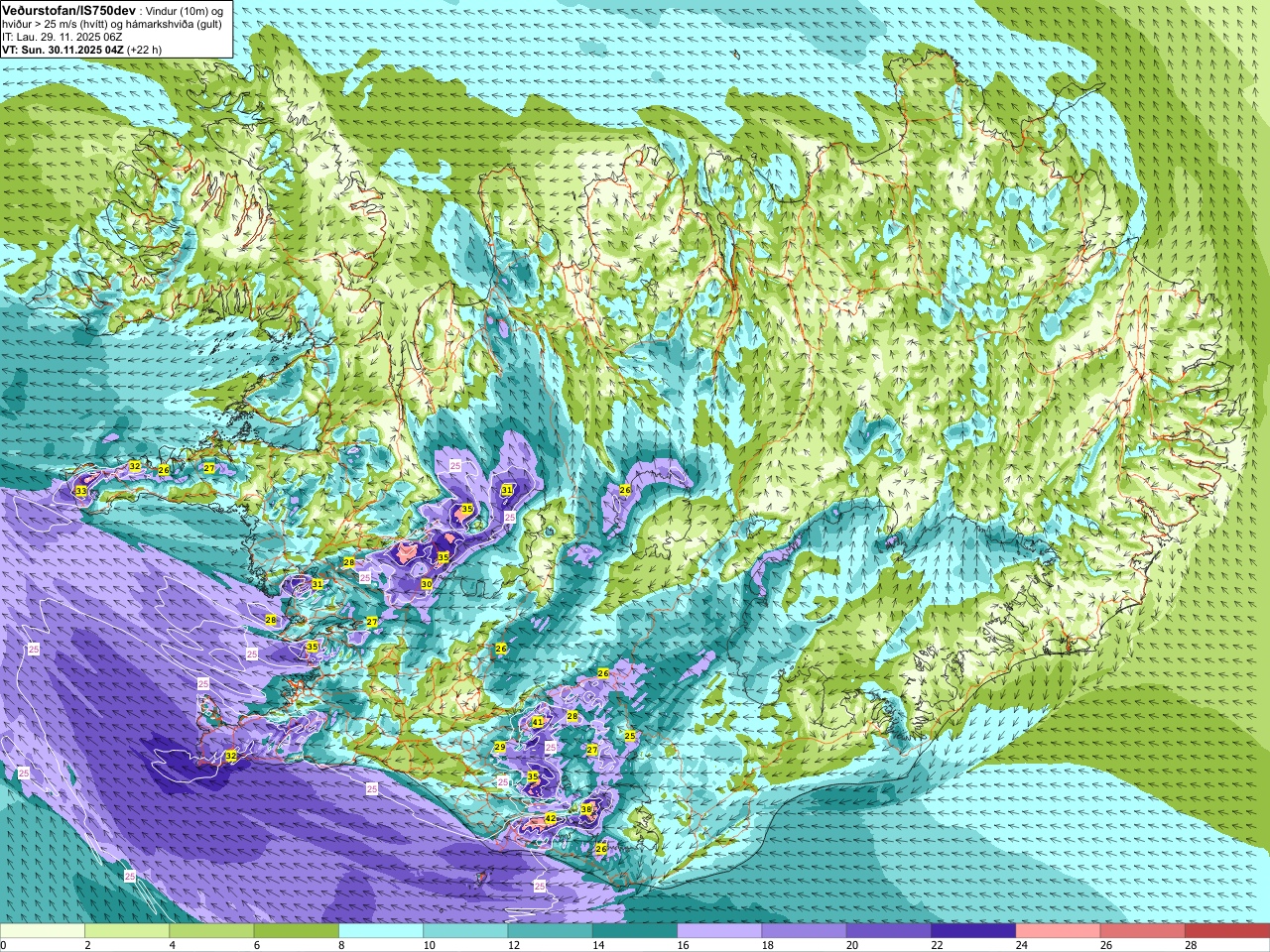Click the light cyan 8–10 legend swatch

click(381, 931)
